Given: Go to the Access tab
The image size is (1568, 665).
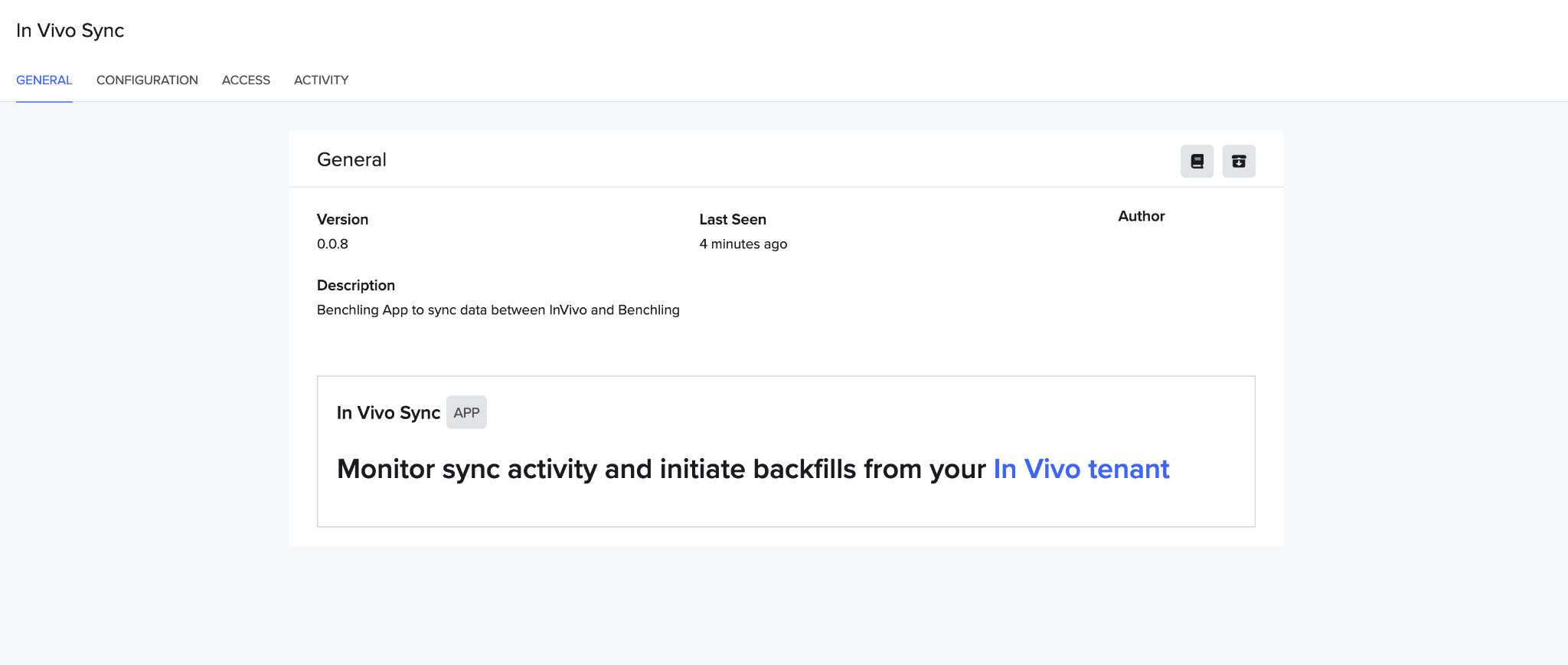Looking at the screenshot, I should point(246,80).
